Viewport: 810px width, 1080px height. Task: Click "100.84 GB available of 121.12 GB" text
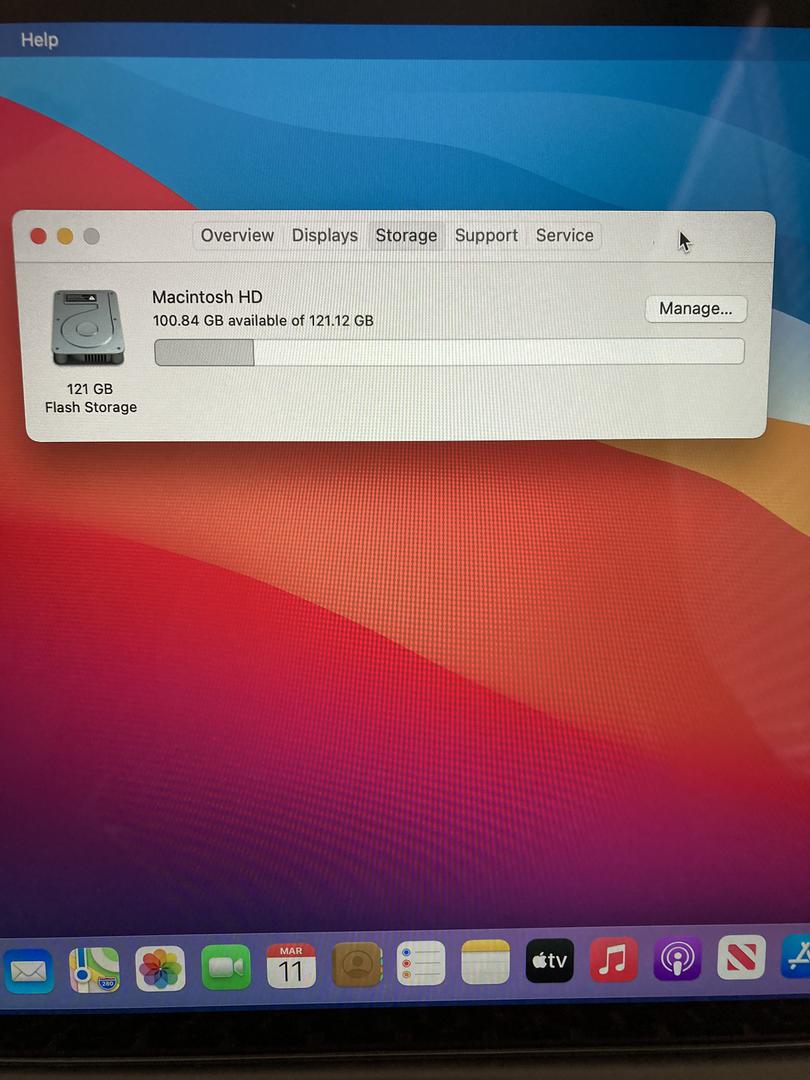[263, 320]
